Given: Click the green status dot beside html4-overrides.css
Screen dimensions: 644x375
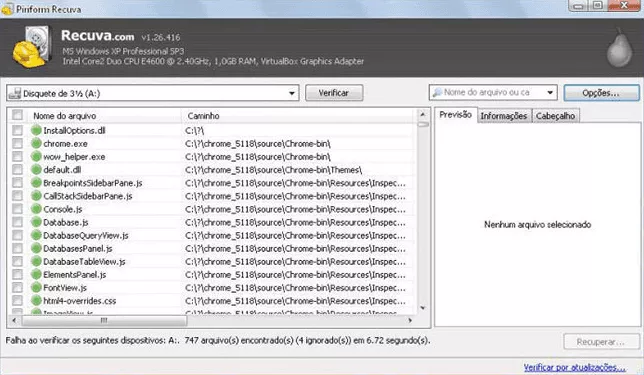Looking at the screenshot, I should point(36,301).
